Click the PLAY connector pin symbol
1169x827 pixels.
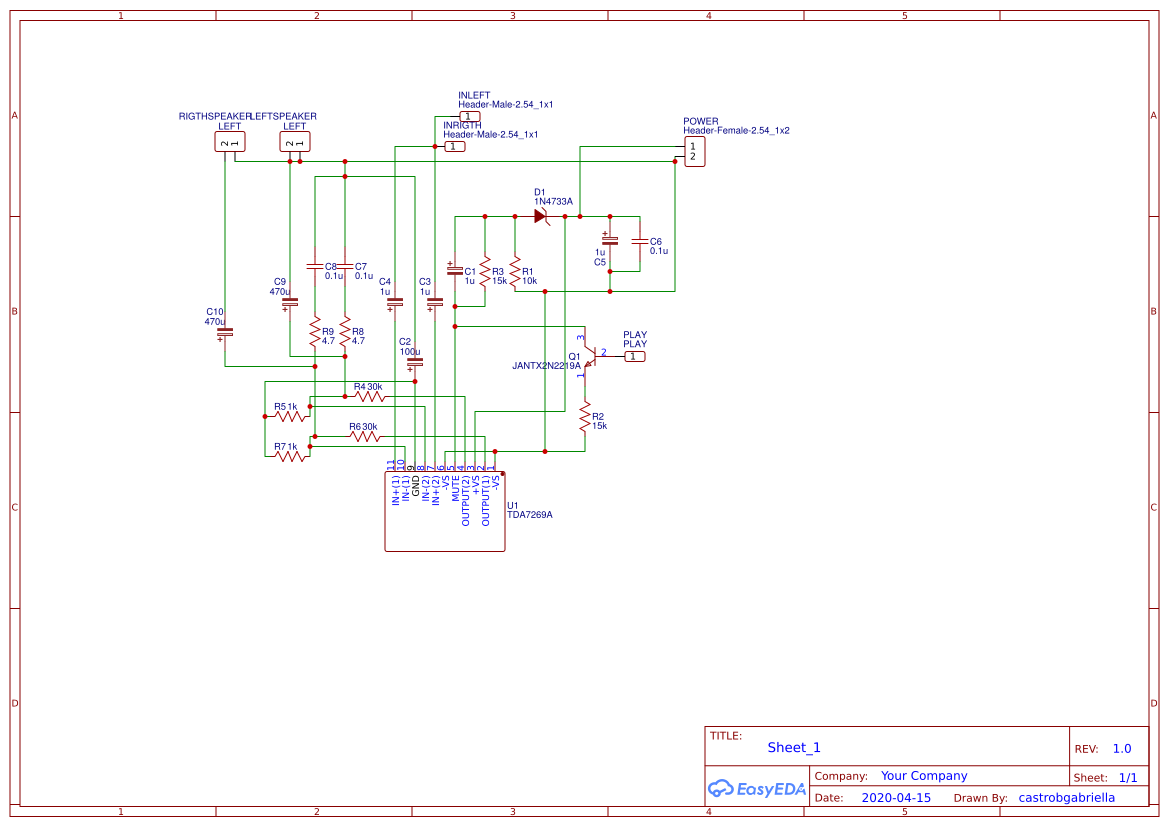pos(634,356)
